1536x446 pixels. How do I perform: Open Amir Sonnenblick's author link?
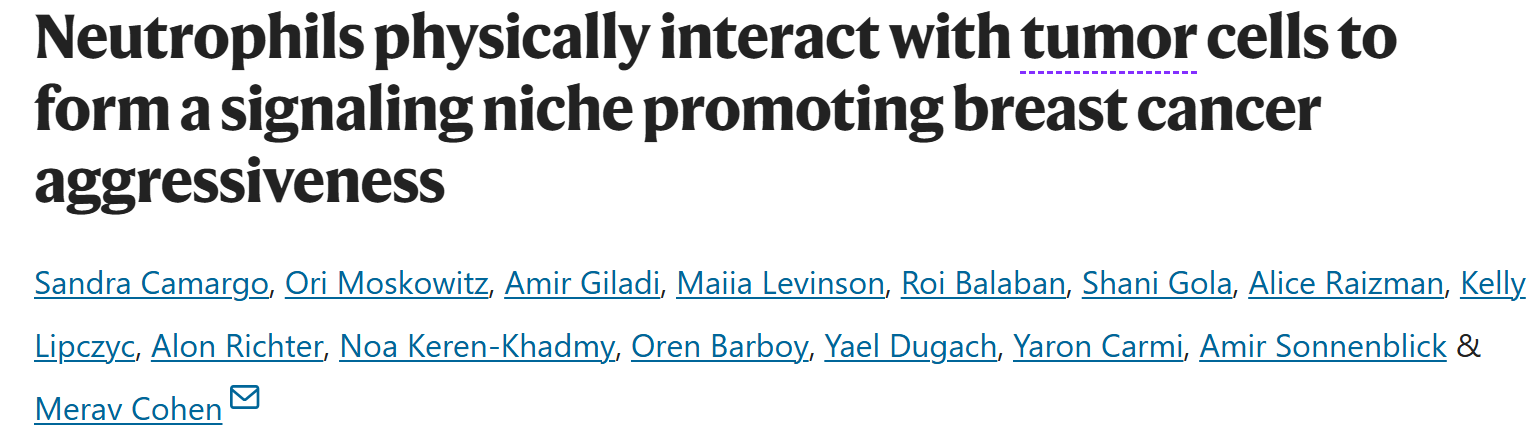point(1323,347)
